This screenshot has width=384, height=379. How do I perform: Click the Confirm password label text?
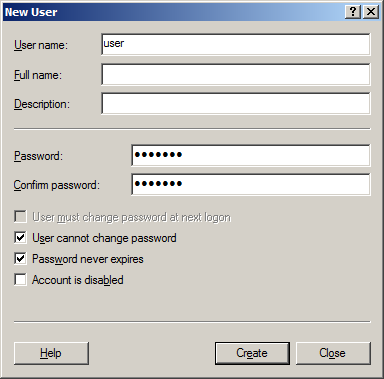click(56, 185)
